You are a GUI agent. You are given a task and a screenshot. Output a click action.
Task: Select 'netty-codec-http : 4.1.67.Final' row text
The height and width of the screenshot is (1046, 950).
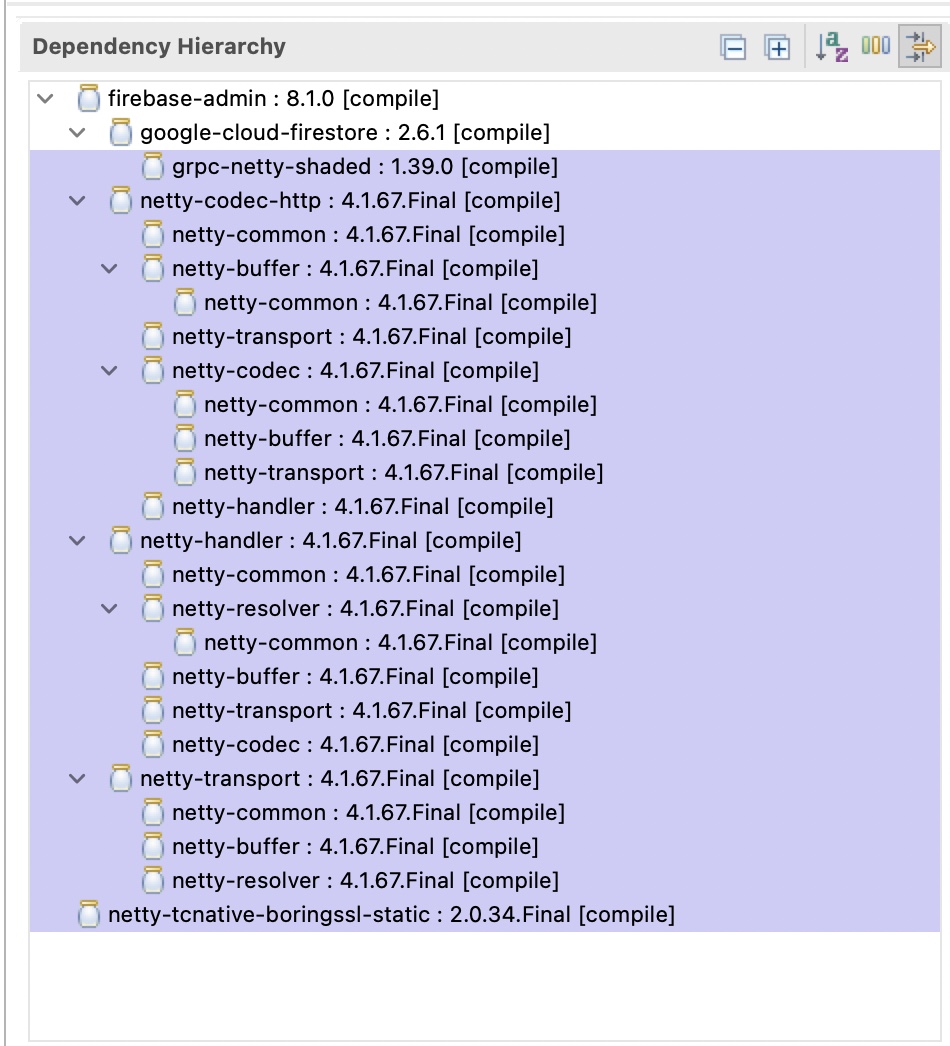(350, 201)
